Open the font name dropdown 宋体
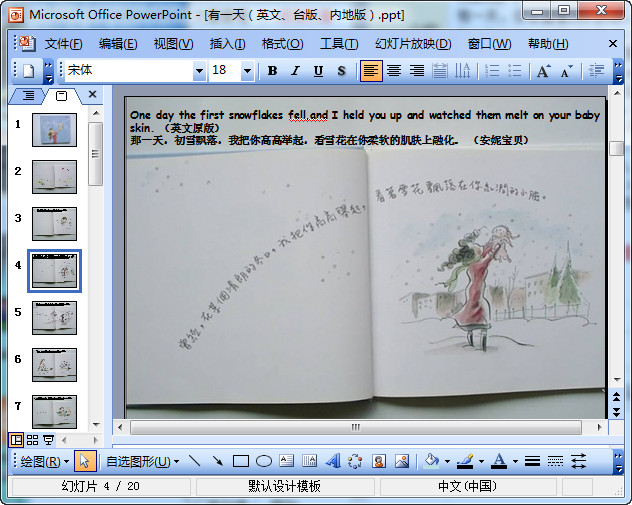The image size is (632, 505). tap(199, 71)
